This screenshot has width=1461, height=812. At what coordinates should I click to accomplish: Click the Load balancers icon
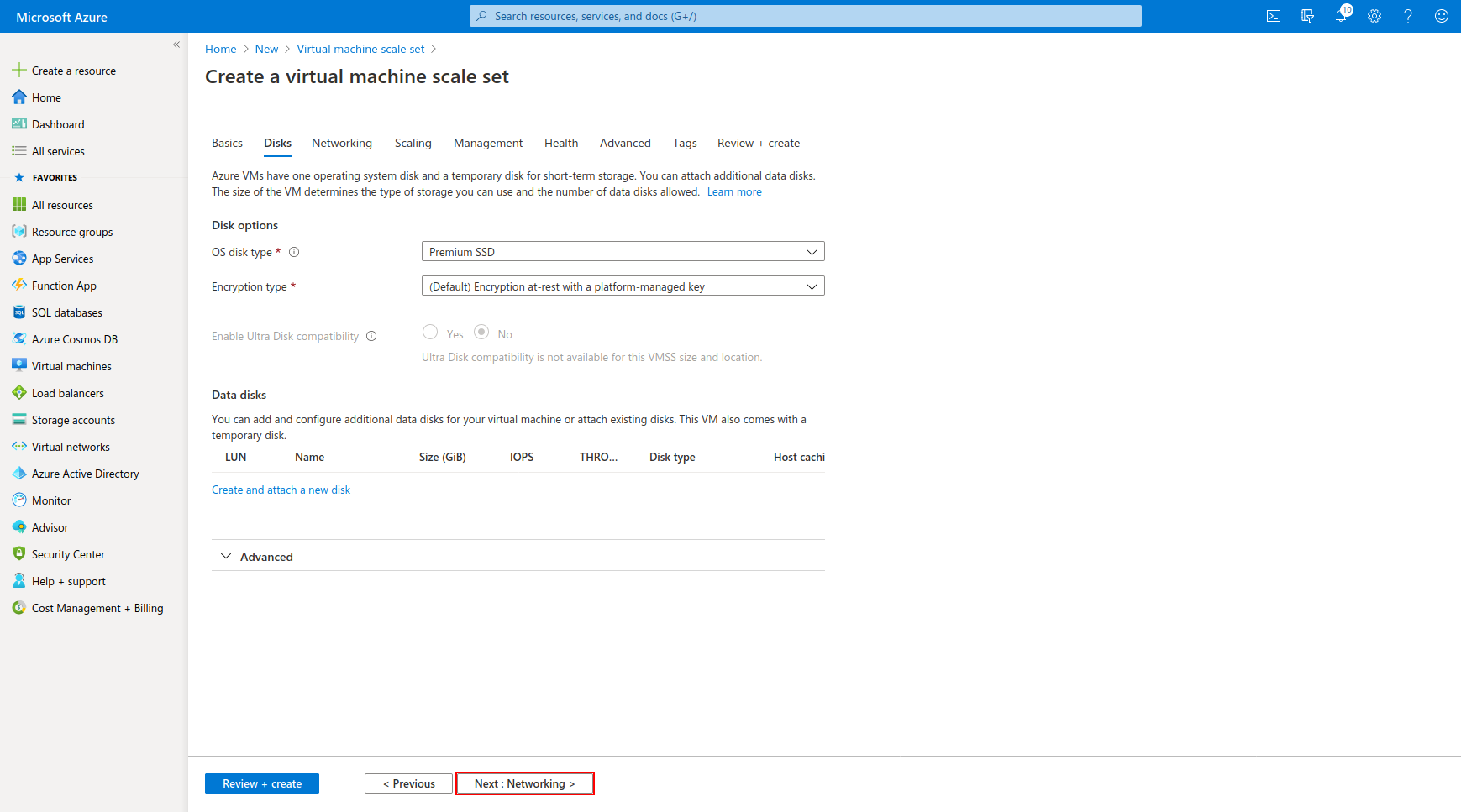(19, 393)
